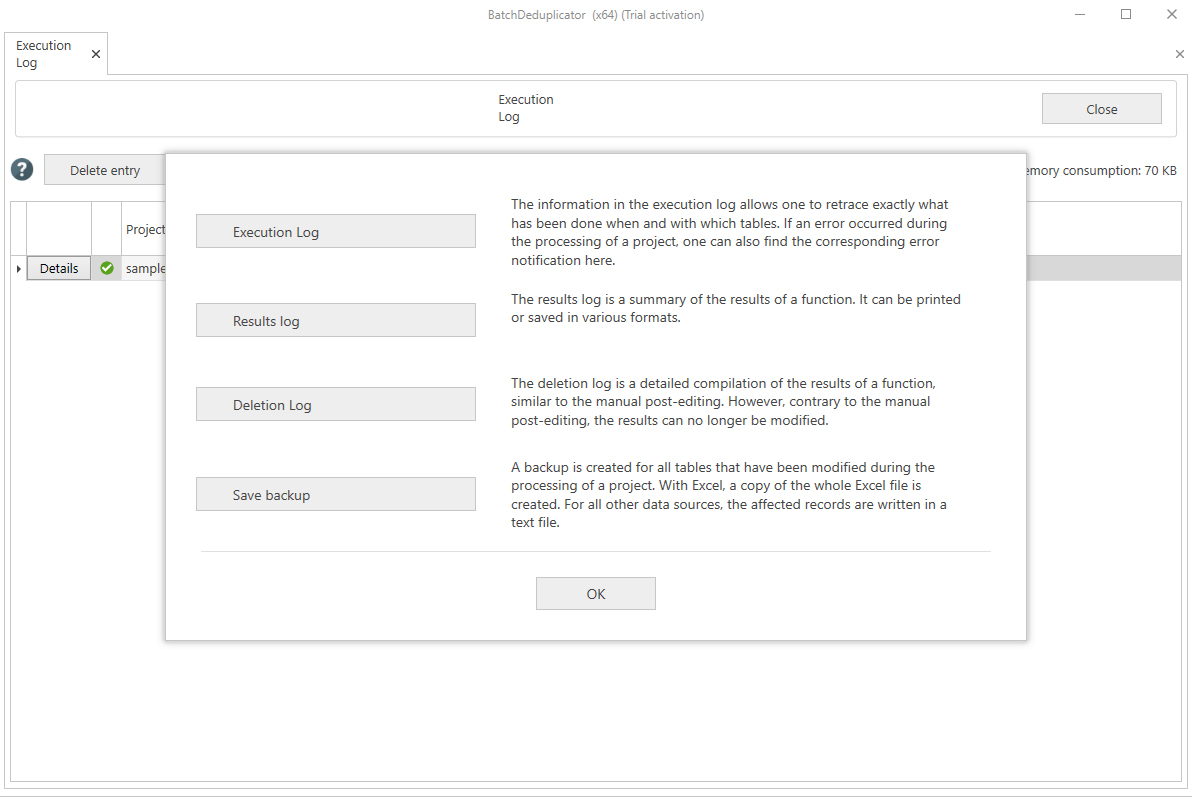Maximize the BatchDeduplicator window
This screenshot has width=1192, height=797.
point(1126,15)
